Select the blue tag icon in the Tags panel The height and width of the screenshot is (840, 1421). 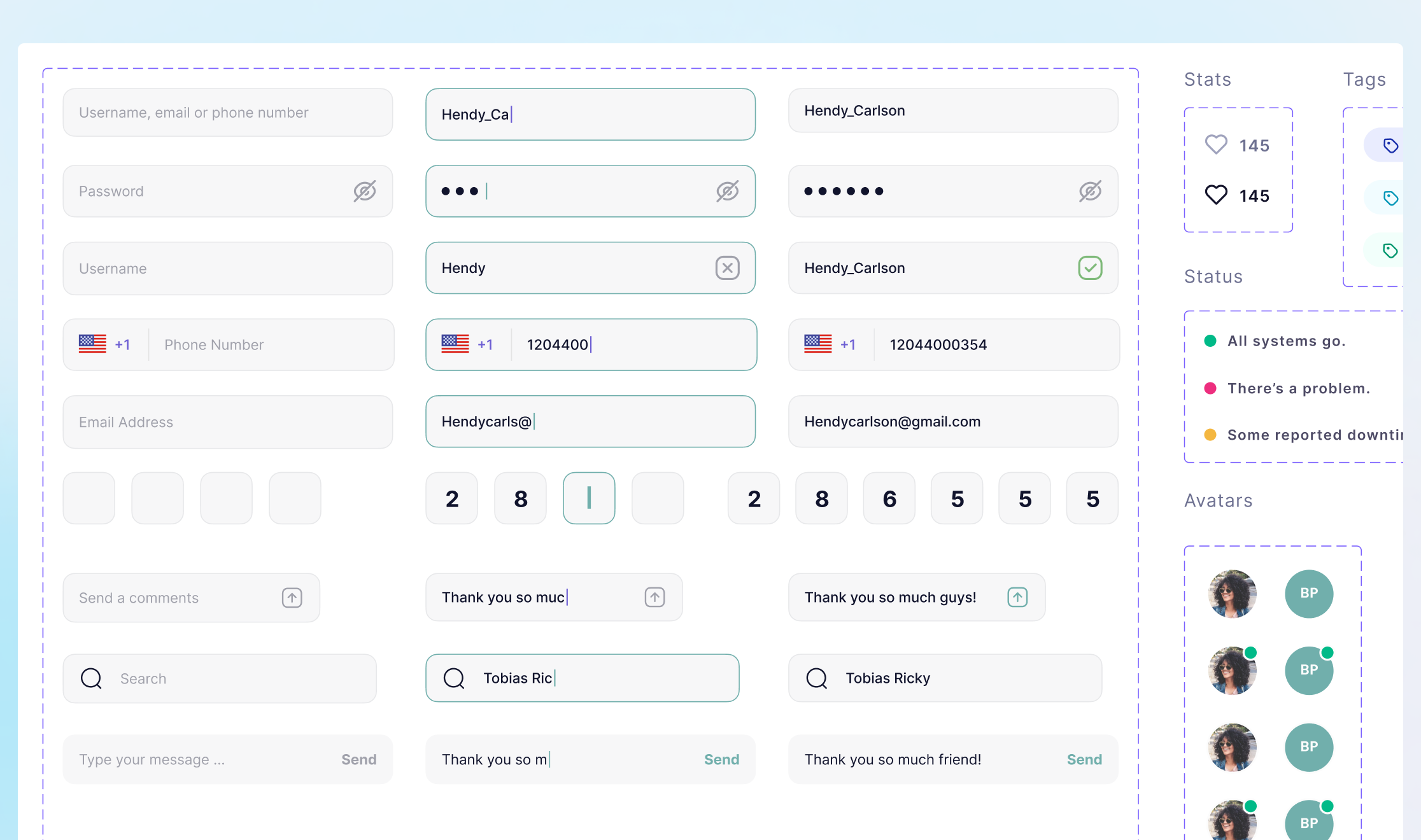[x=1391, y=144]
